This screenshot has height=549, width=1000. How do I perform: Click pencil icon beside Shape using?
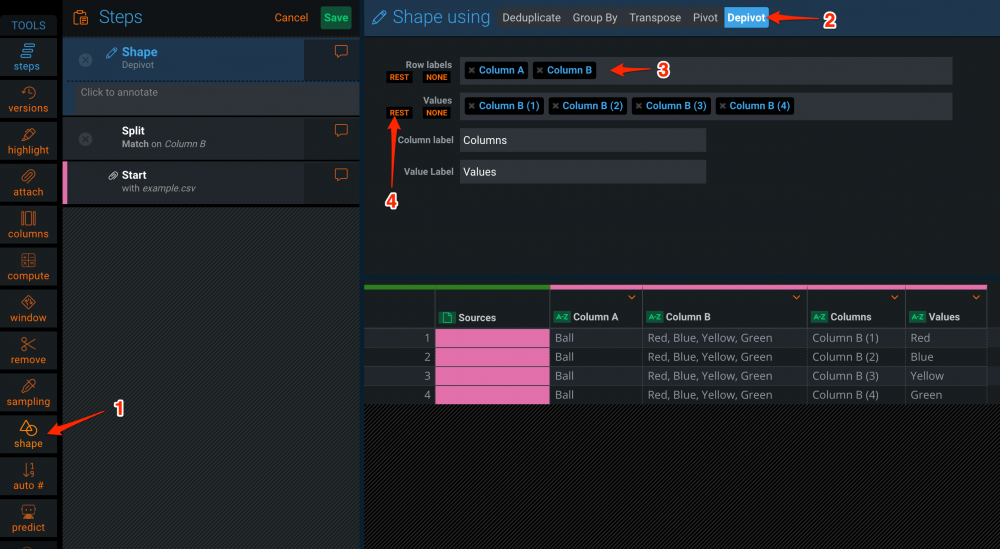pos(379,17)
